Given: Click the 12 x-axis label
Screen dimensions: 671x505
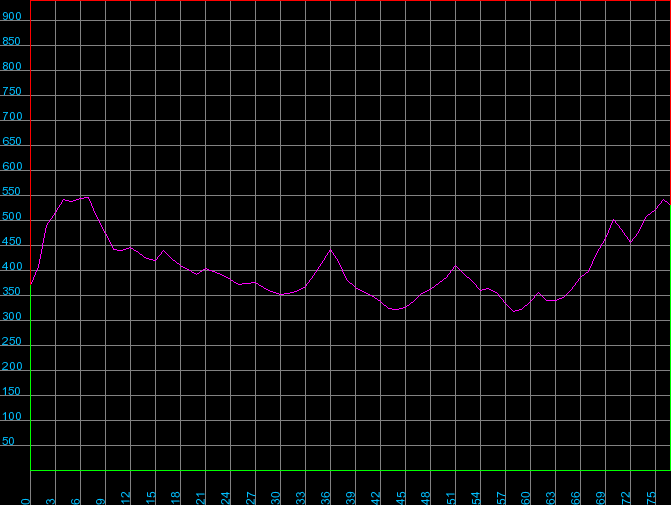Looking at the screenshot, I should tap(125, 498).
